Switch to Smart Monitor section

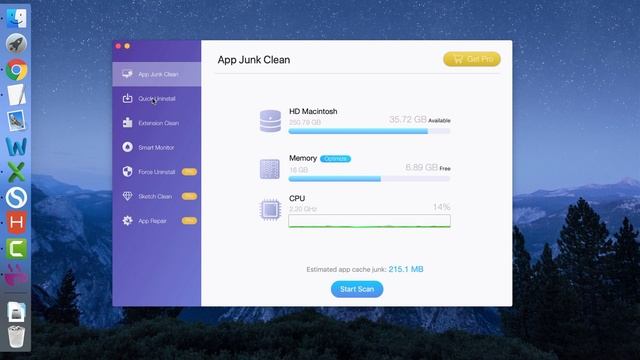coord(157,147)
